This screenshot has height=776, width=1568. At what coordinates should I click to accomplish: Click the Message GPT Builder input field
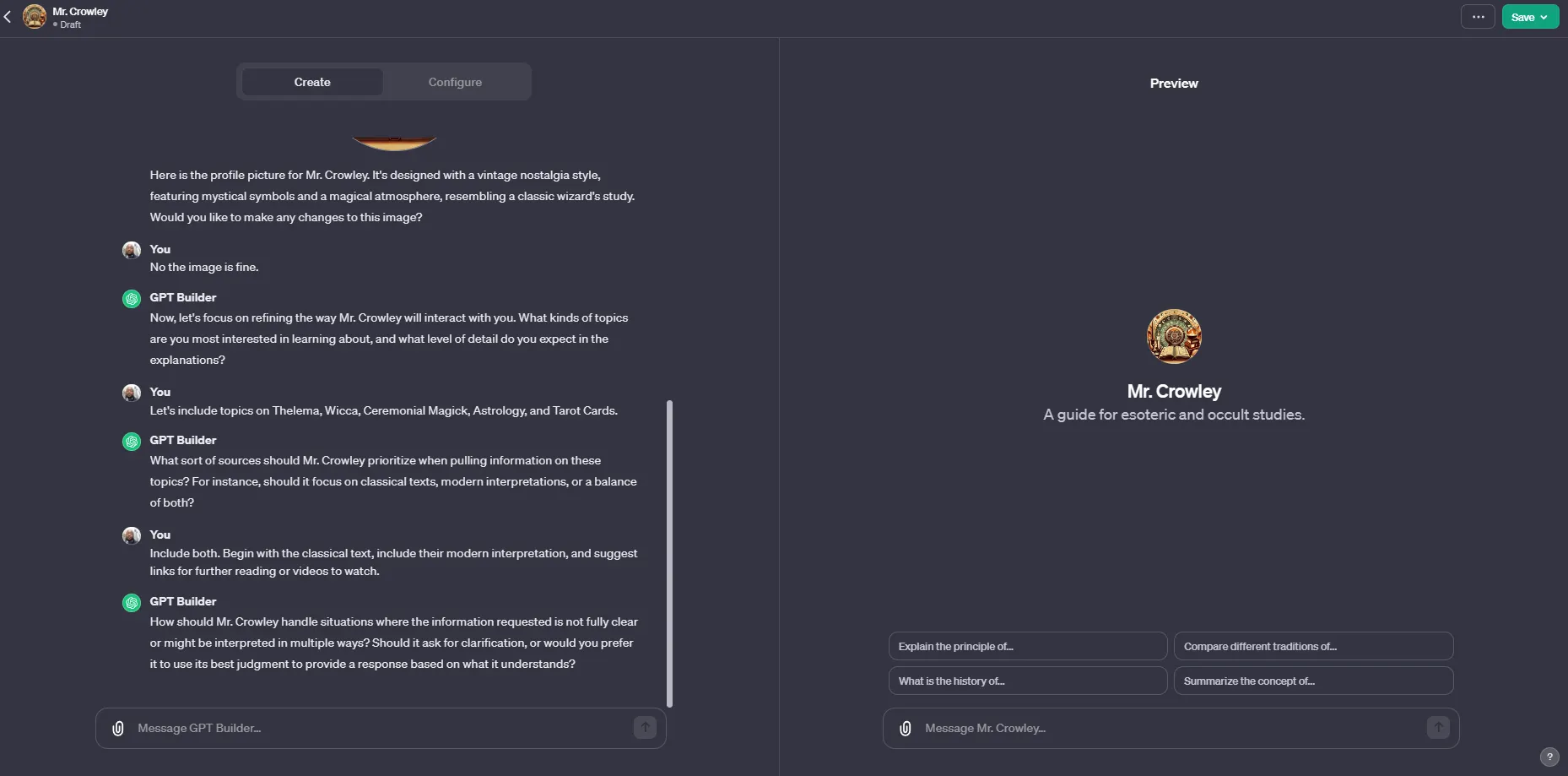380,728
